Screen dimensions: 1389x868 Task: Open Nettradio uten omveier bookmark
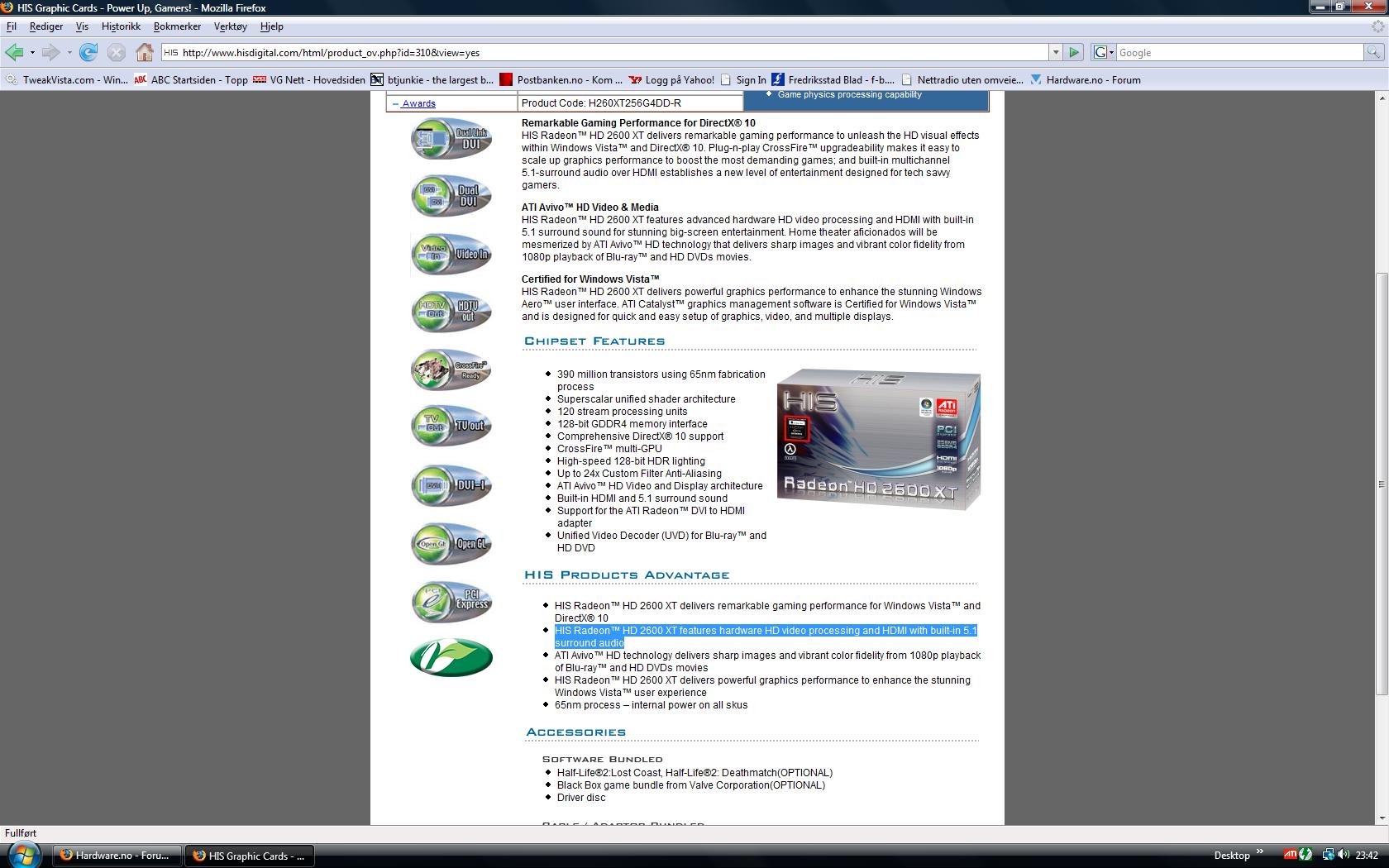(962, 80)
